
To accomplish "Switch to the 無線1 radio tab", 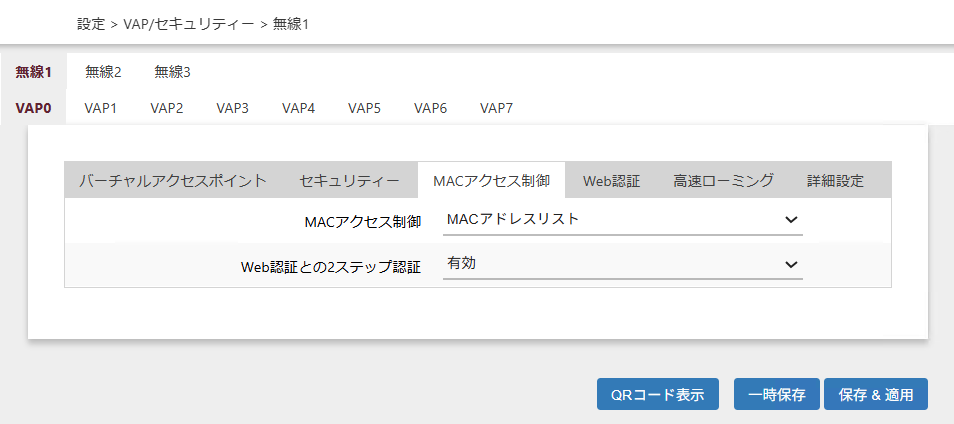I will [33, 72].
